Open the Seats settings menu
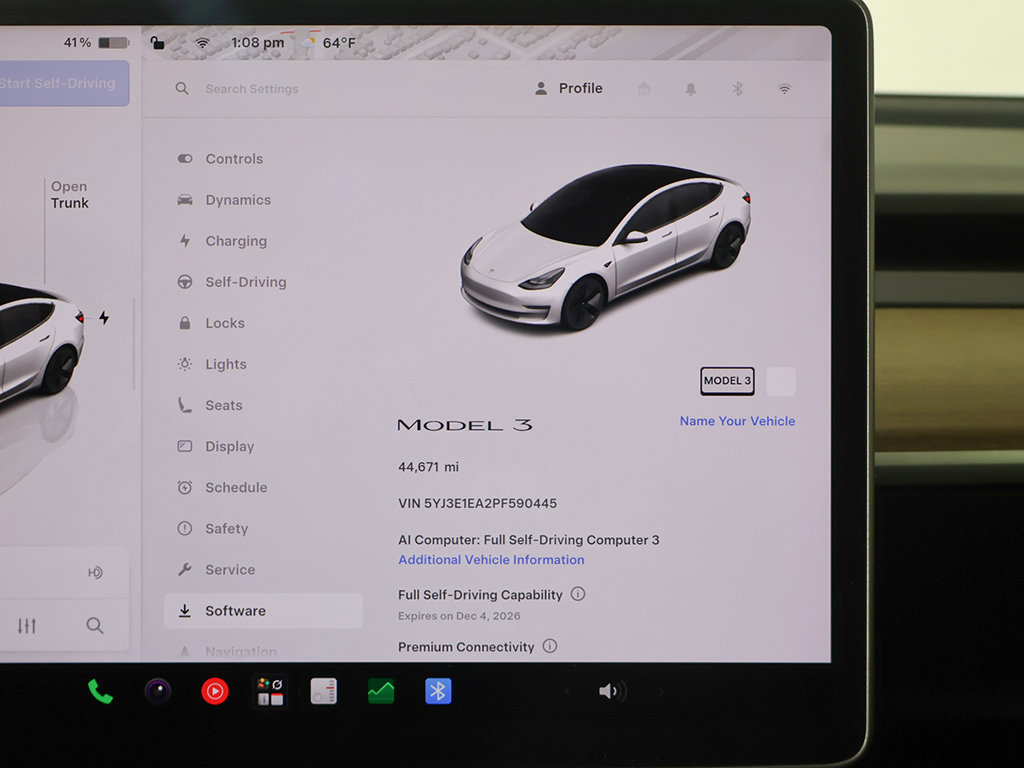This screenshot has height=768, width=1024. [x=263, y=406]
